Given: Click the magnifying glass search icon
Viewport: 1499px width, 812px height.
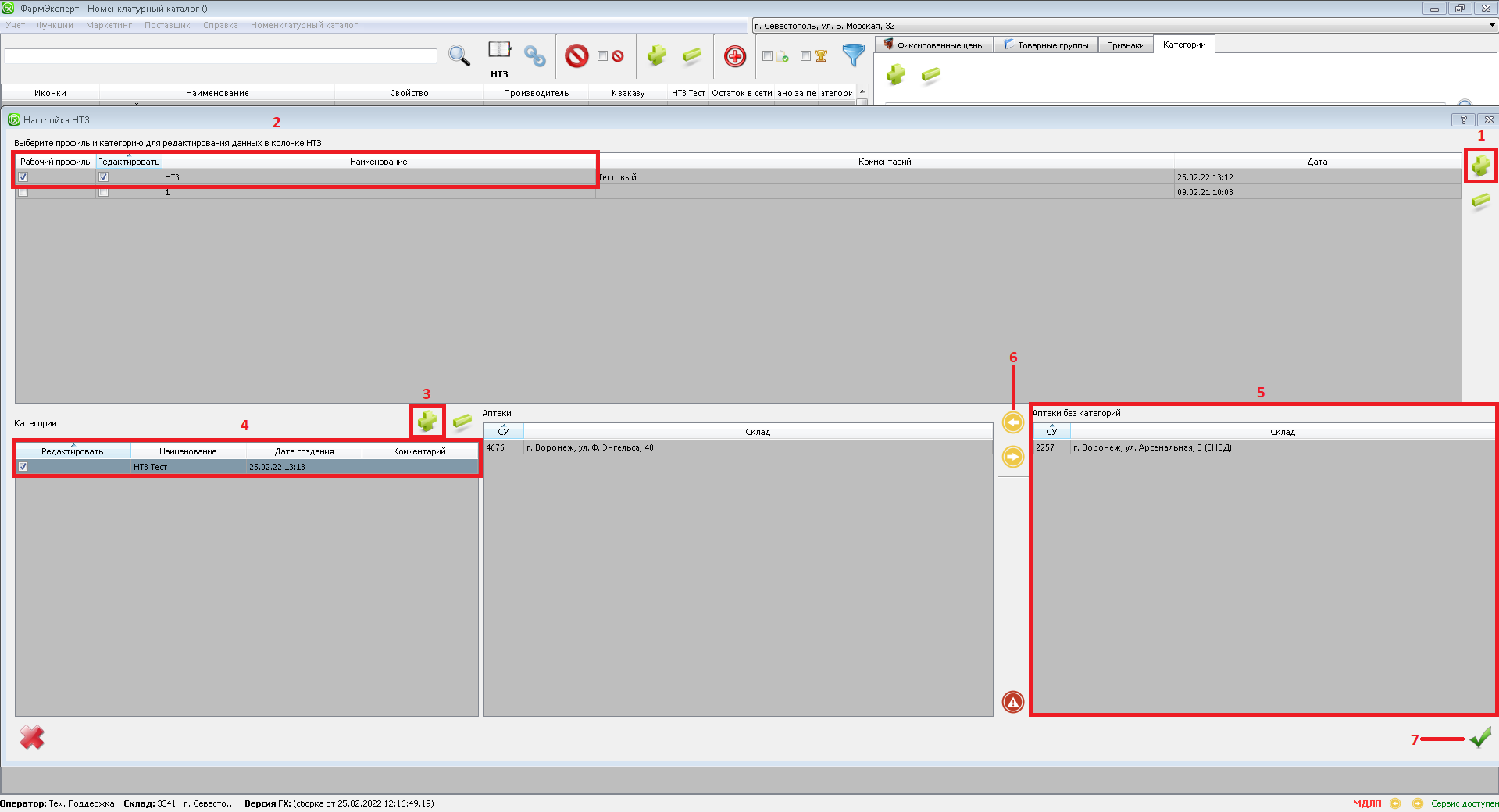Looking at the screenshot, I should click(459, 55).
